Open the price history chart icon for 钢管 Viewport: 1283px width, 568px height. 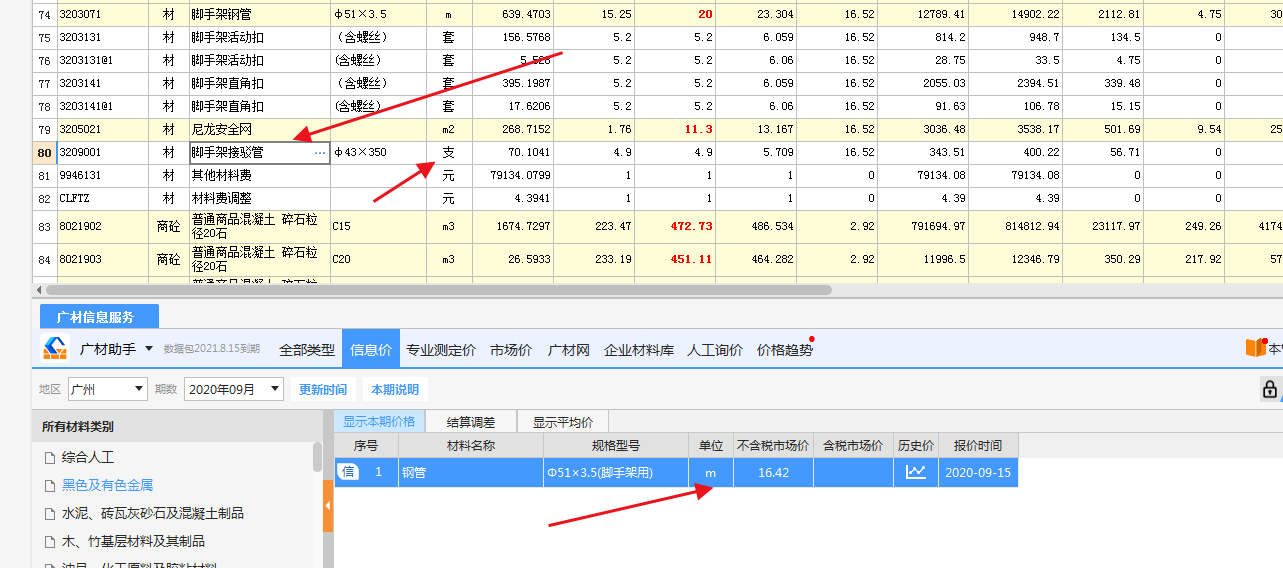click(x=916, y=472)
